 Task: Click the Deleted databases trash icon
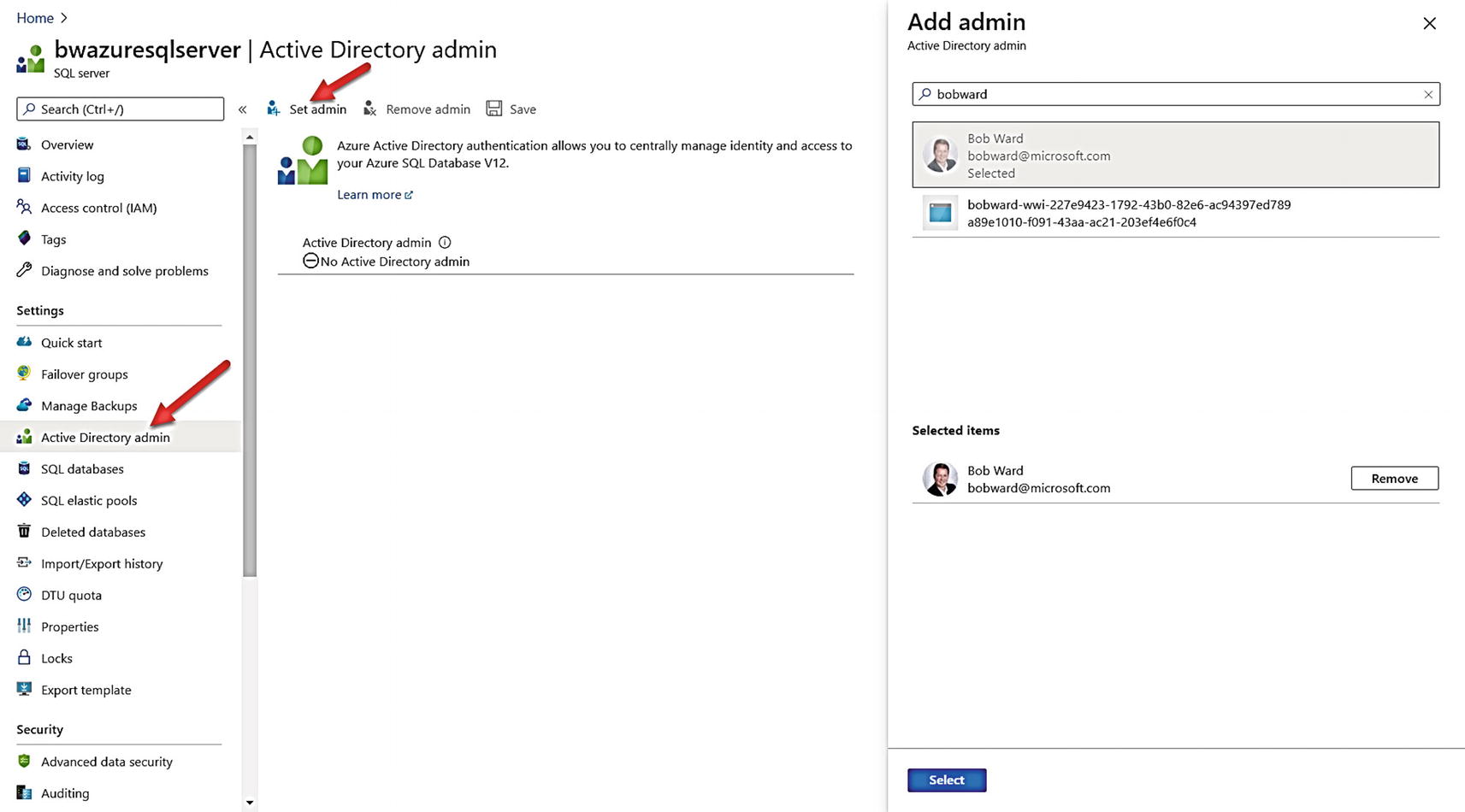pyautogui.click(x=24, y=532)
